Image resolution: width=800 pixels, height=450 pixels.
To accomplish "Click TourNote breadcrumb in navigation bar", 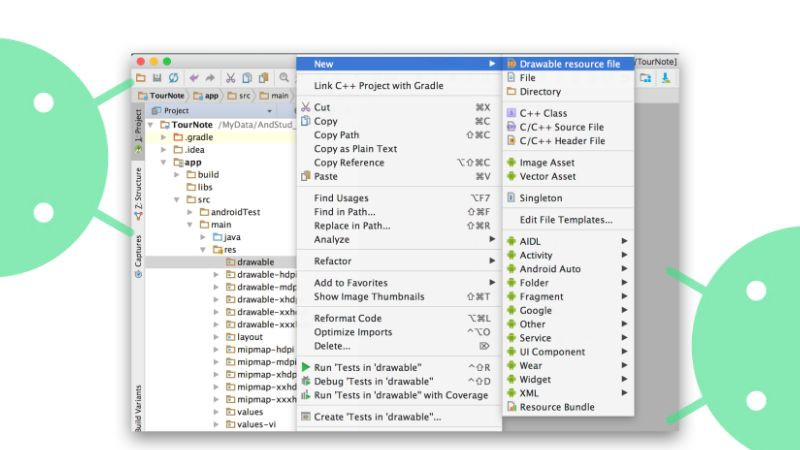I will 161,95.
